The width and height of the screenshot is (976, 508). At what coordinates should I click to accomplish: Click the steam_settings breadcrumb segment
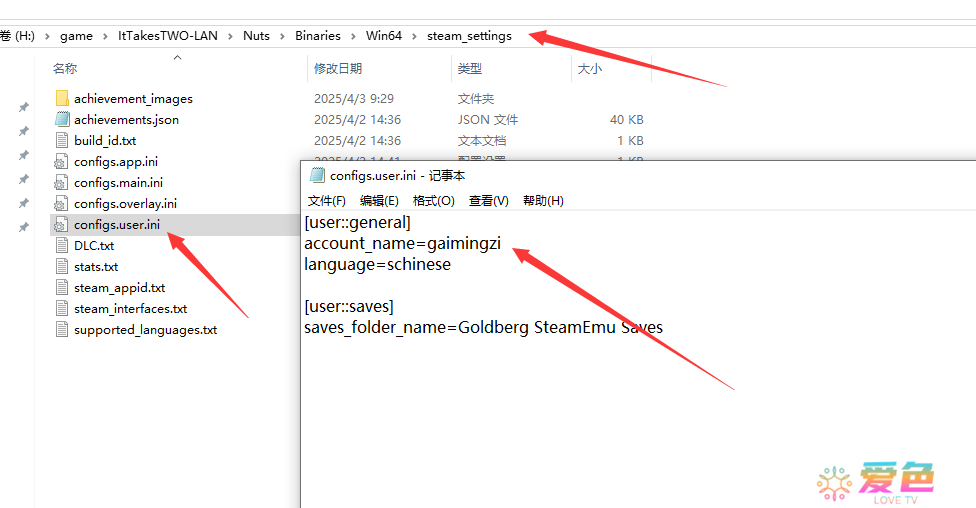click(x=469, y=36)
